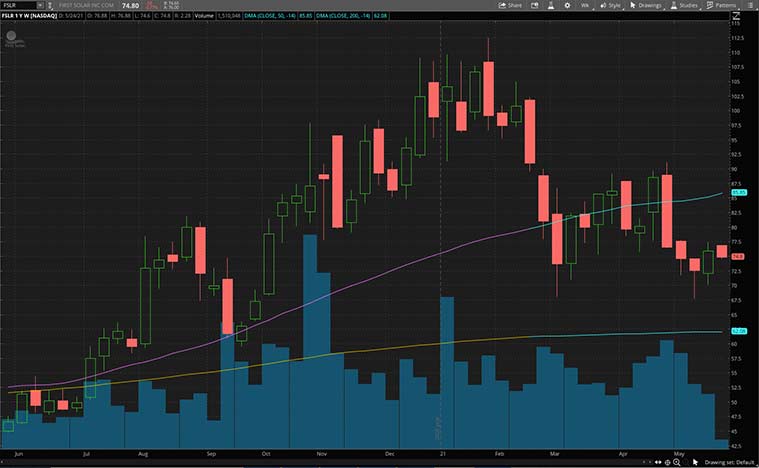Open the Drawings menu

(646, 5)
